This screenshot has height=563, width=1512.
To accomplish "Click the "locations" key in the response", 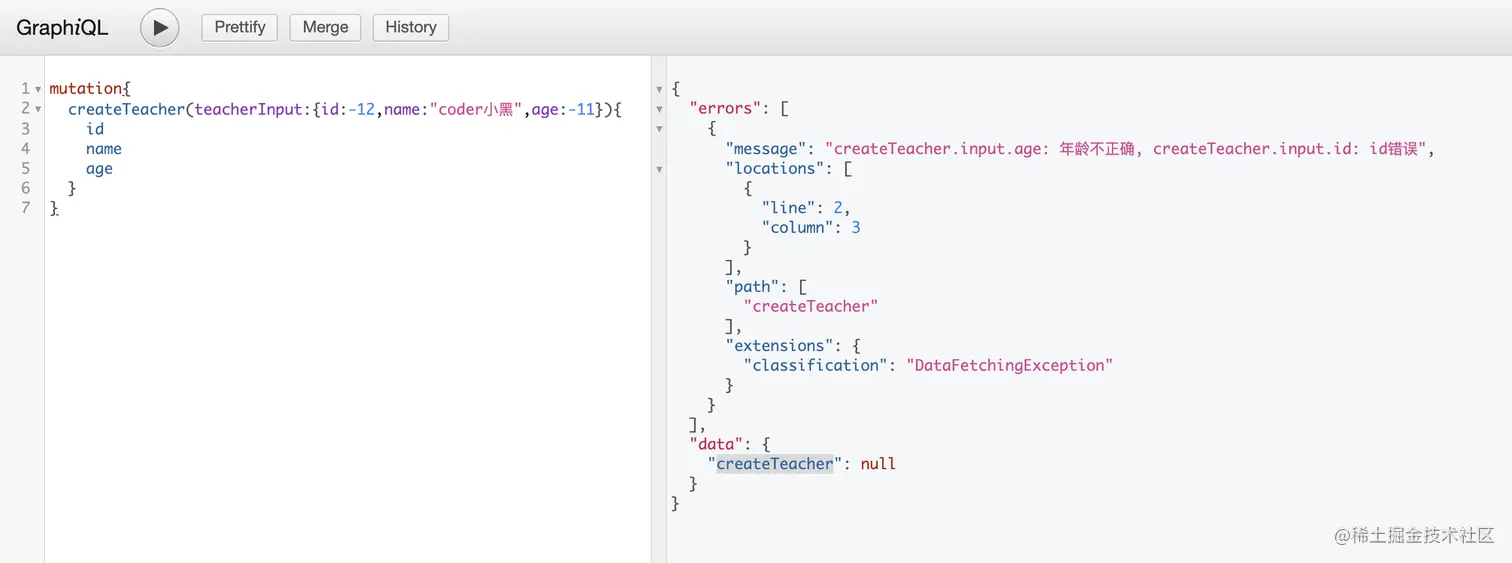I will pyautogui.click(x=775, y=168).
